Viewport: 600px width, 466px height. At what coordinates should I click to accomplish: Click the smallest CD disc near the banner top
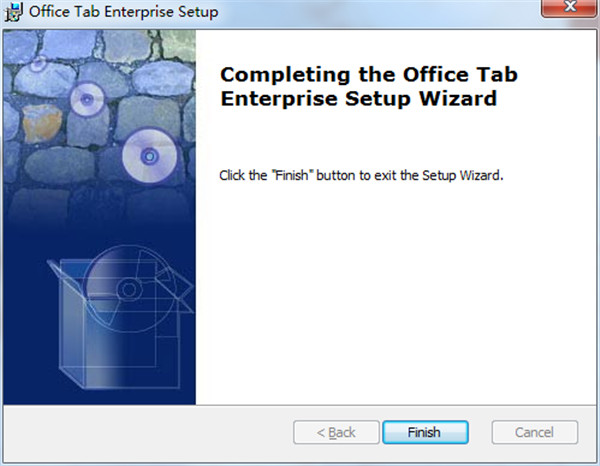(x=38, y=63)
